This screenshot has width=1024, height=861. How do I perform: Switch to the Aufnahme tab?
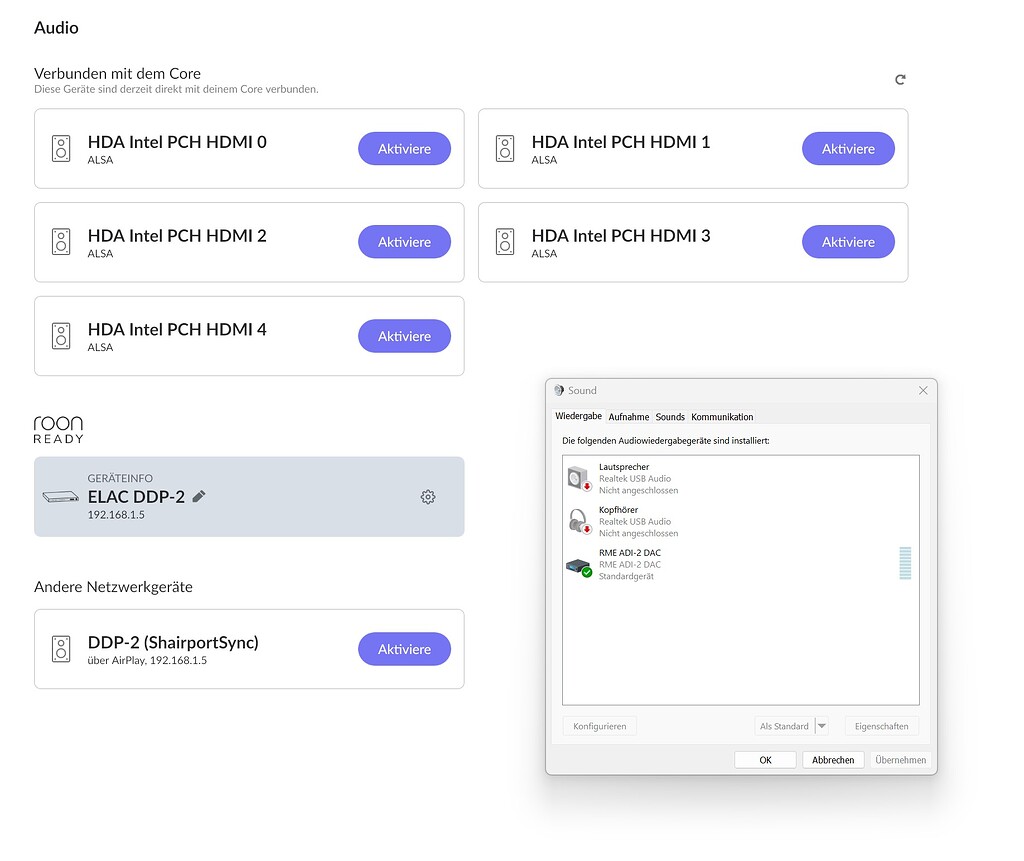629,417
